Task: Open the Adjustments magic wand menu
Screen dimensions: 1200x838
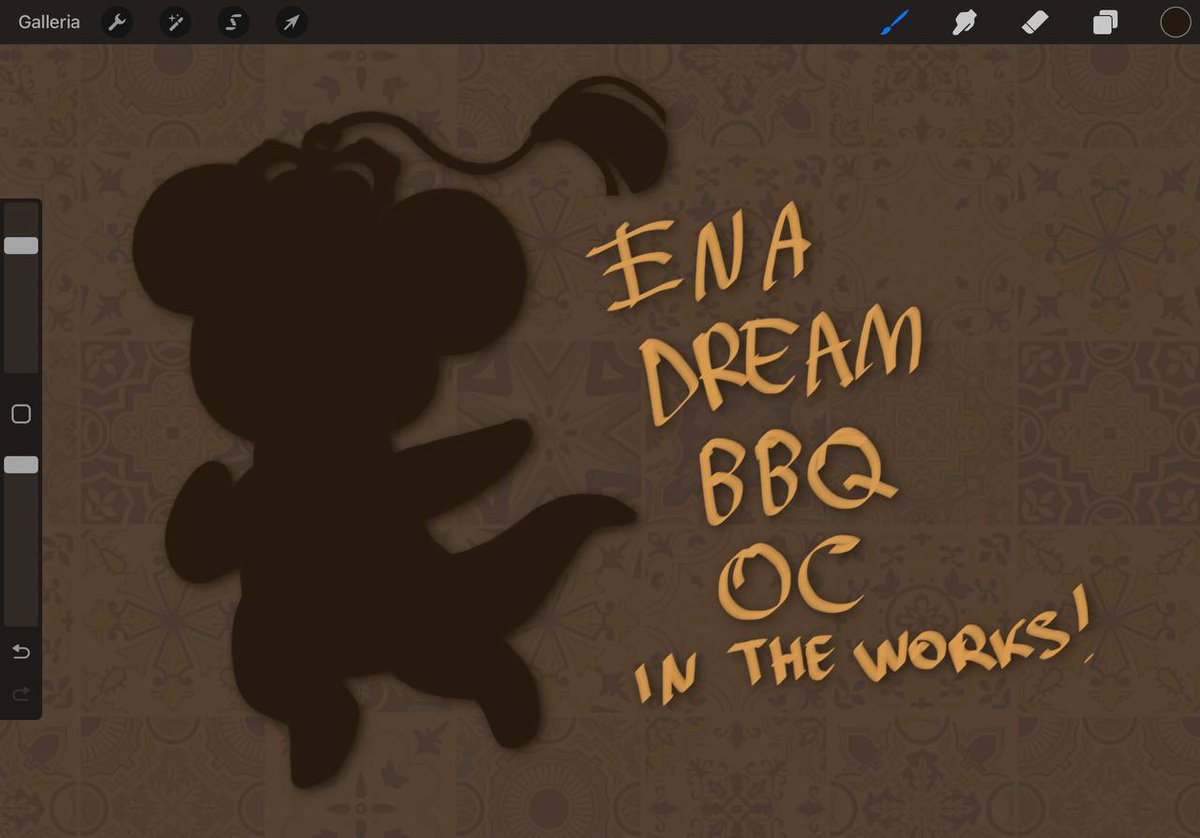Action: pos(175,22)
